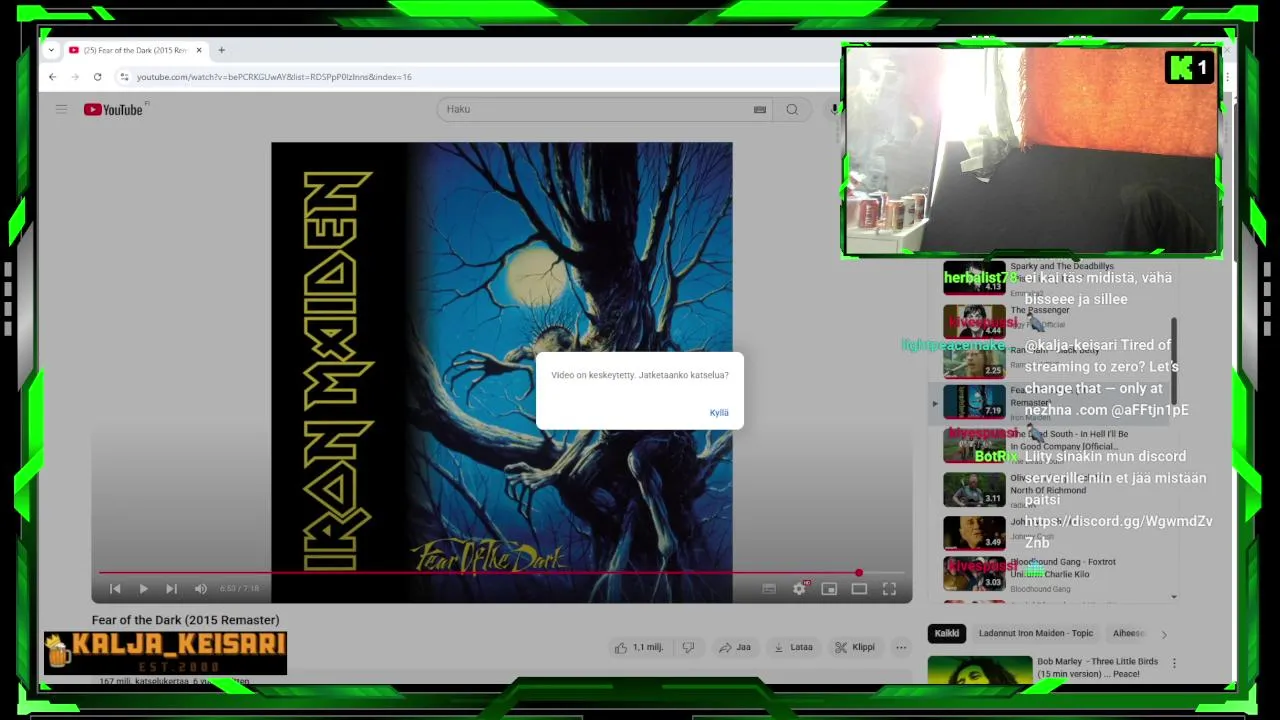
Task: Switch to the Fear of the Dark tab
Action: (135, 50)
